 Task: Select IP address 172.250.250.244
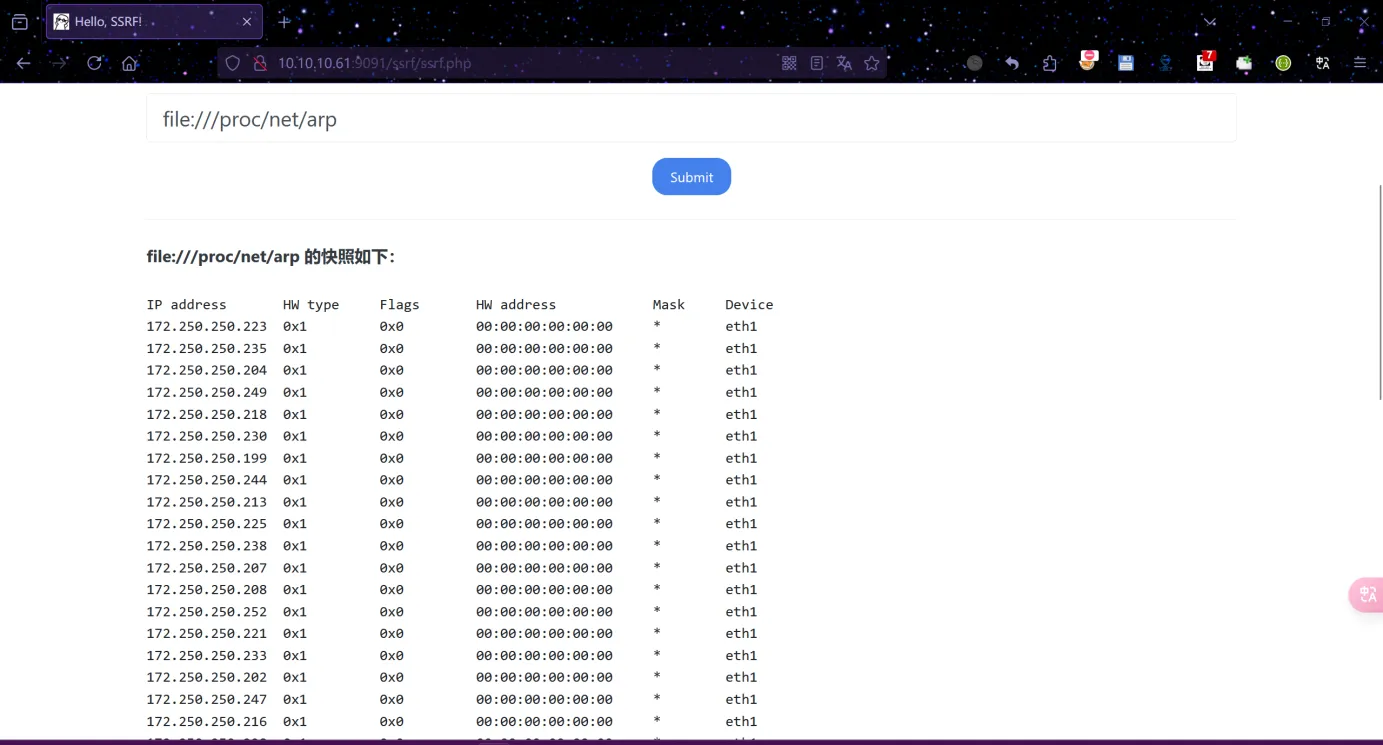coord(207,480)
